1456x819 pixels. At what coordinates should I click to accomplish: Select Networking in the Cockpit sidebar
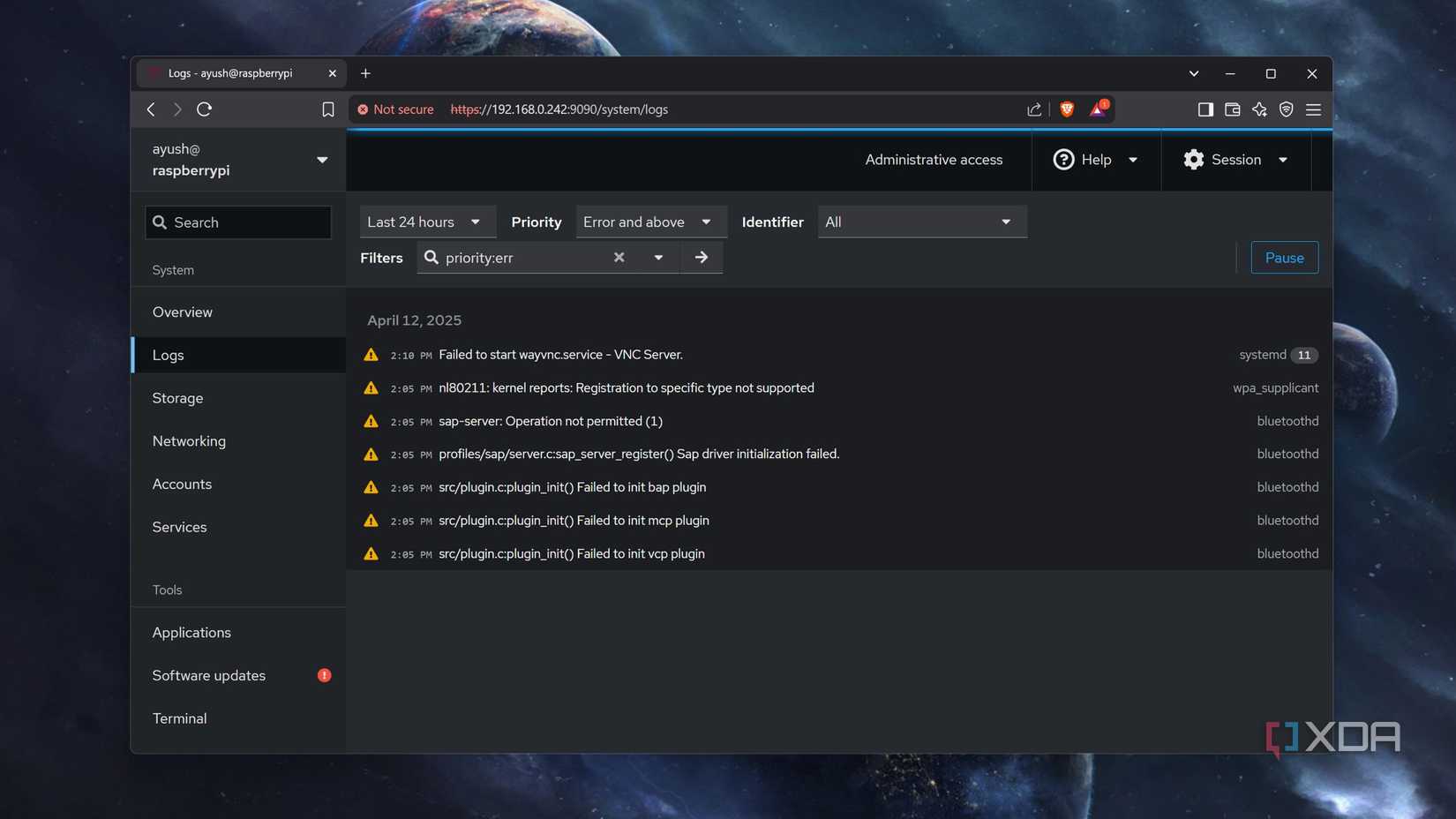point(188,440)
